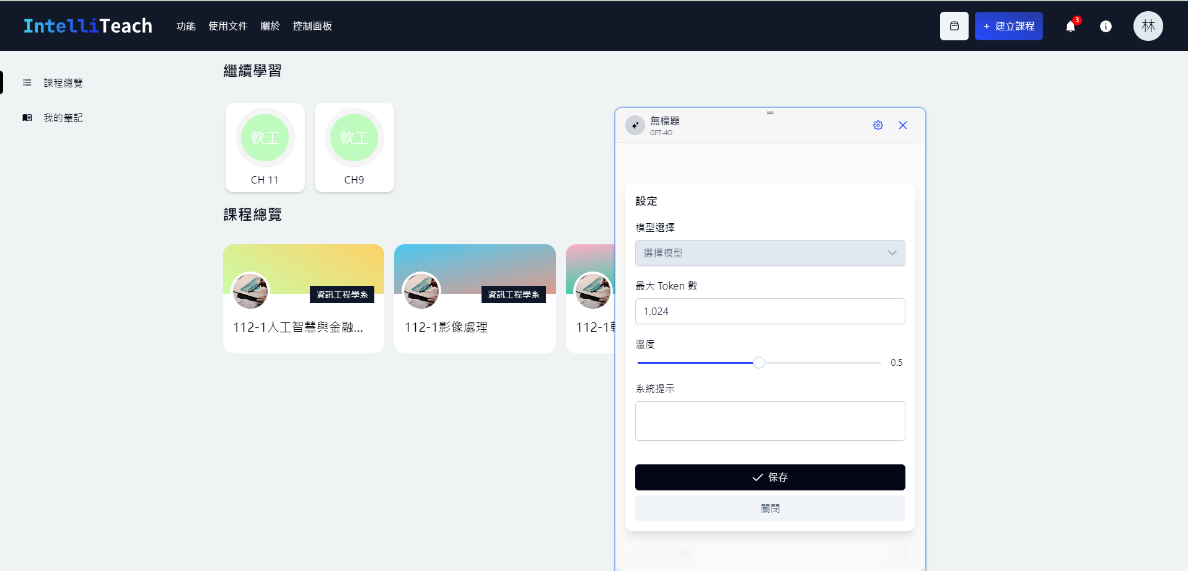Click the 建立課程 button
This screenshot has width=1188, height=571.
tap(1008, 26)
